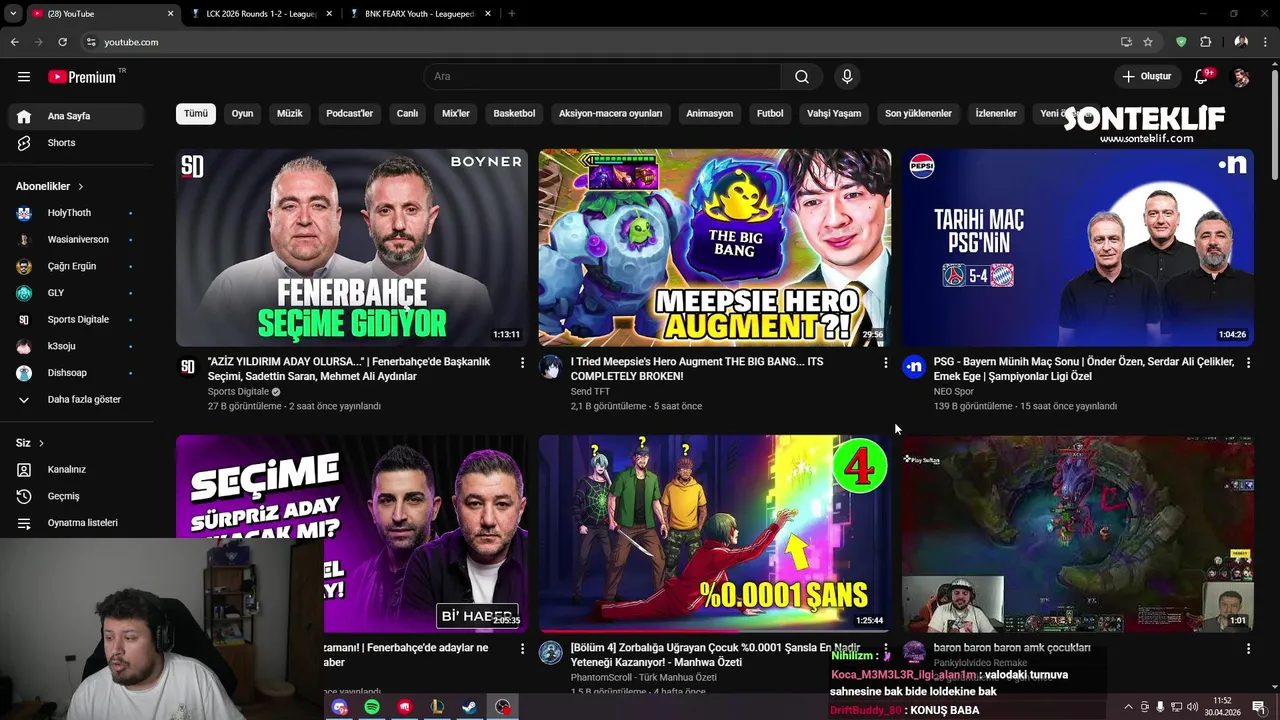1280x720 pixels.
Task: Click the Send TFT channel avatar
Action: click(551, 367)
